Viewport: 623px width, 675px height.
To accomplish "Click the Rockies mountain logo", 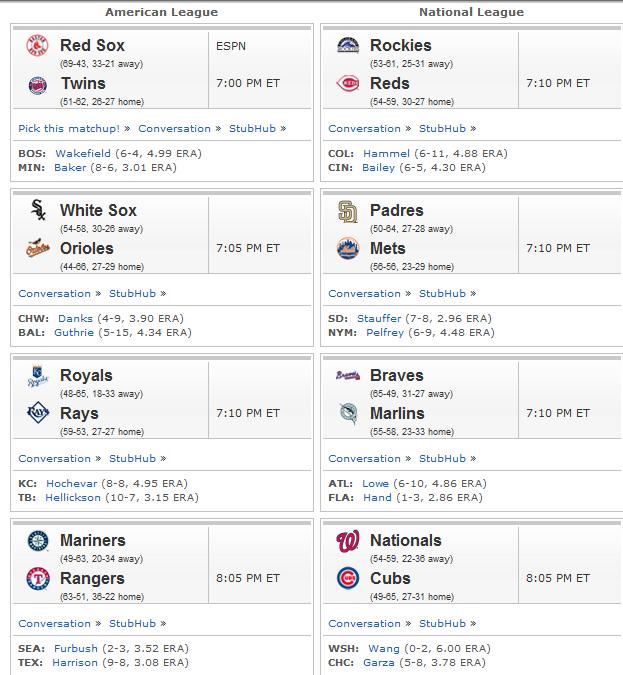I will coord(348,45).
